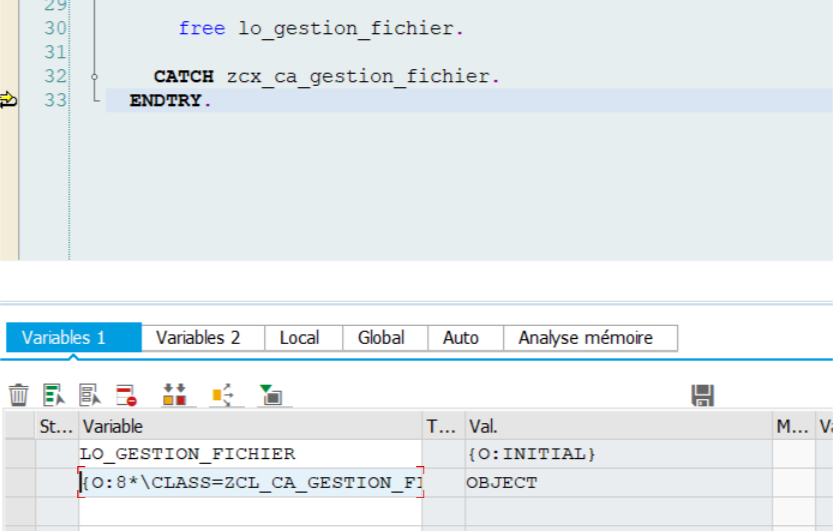Click the floppy disk save icon

[702, 395]
